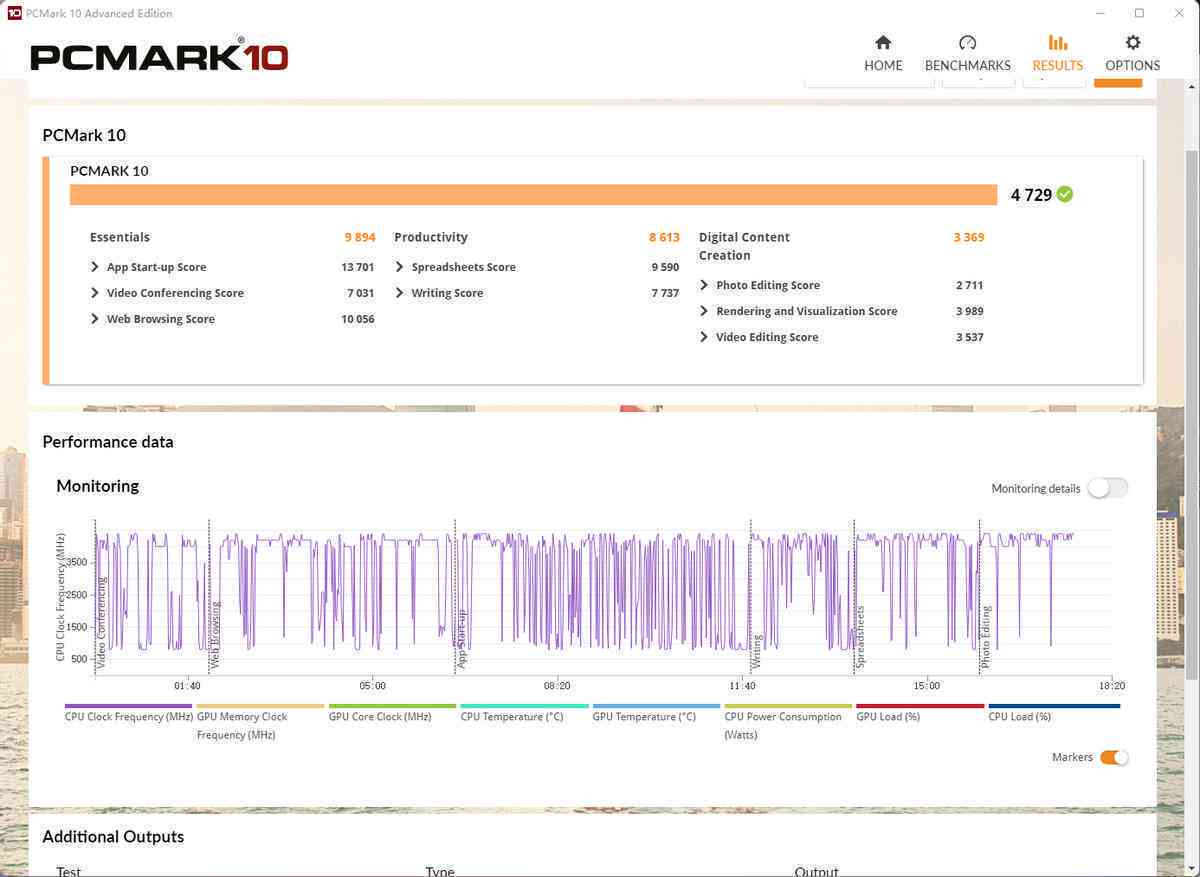The image size is (1200, 877).
Task: Click the Video Editing value 3 537
Action: click(970, 337)
